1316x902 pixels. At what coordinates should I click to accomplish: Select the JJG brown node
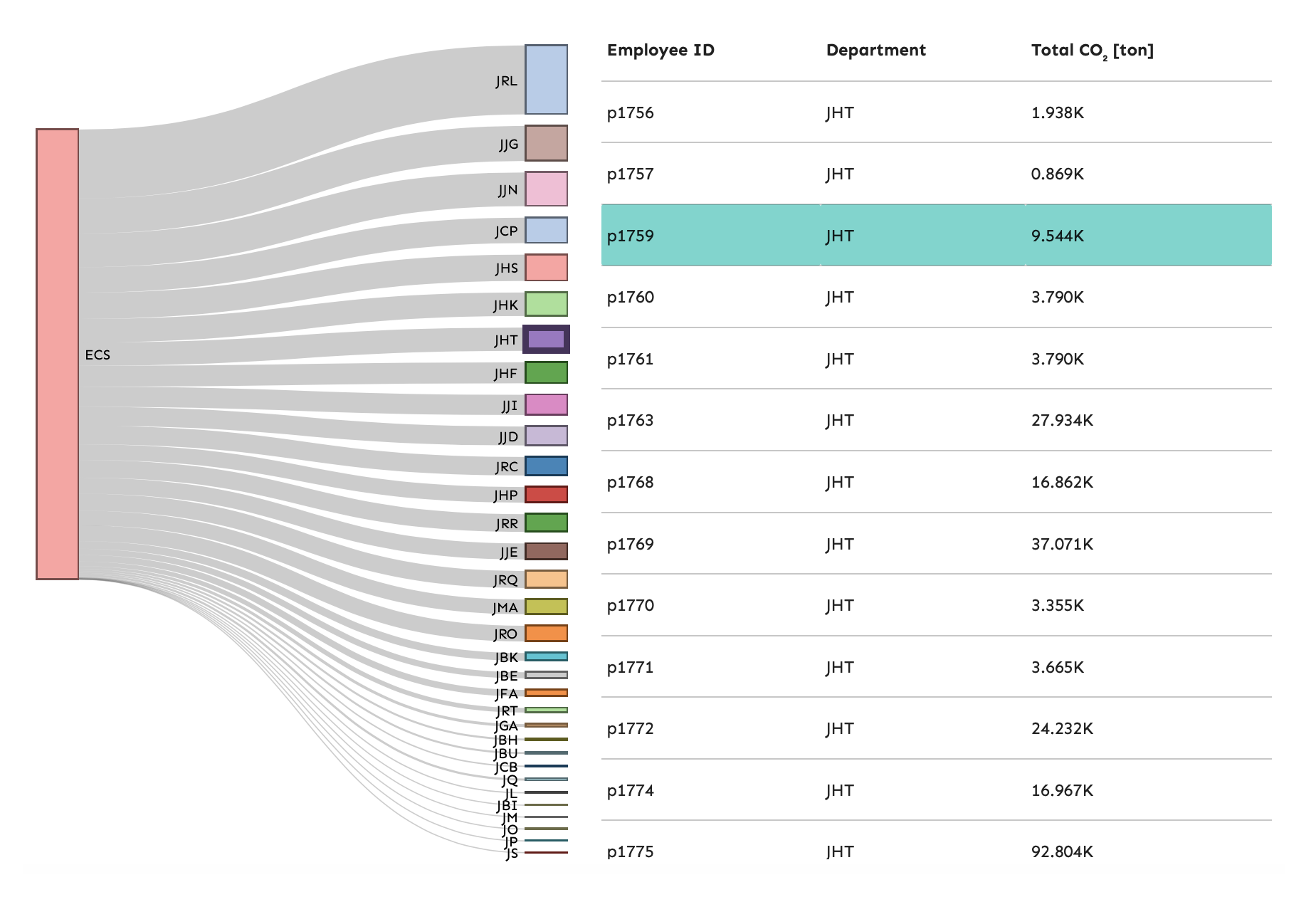(x=546, y=143)
